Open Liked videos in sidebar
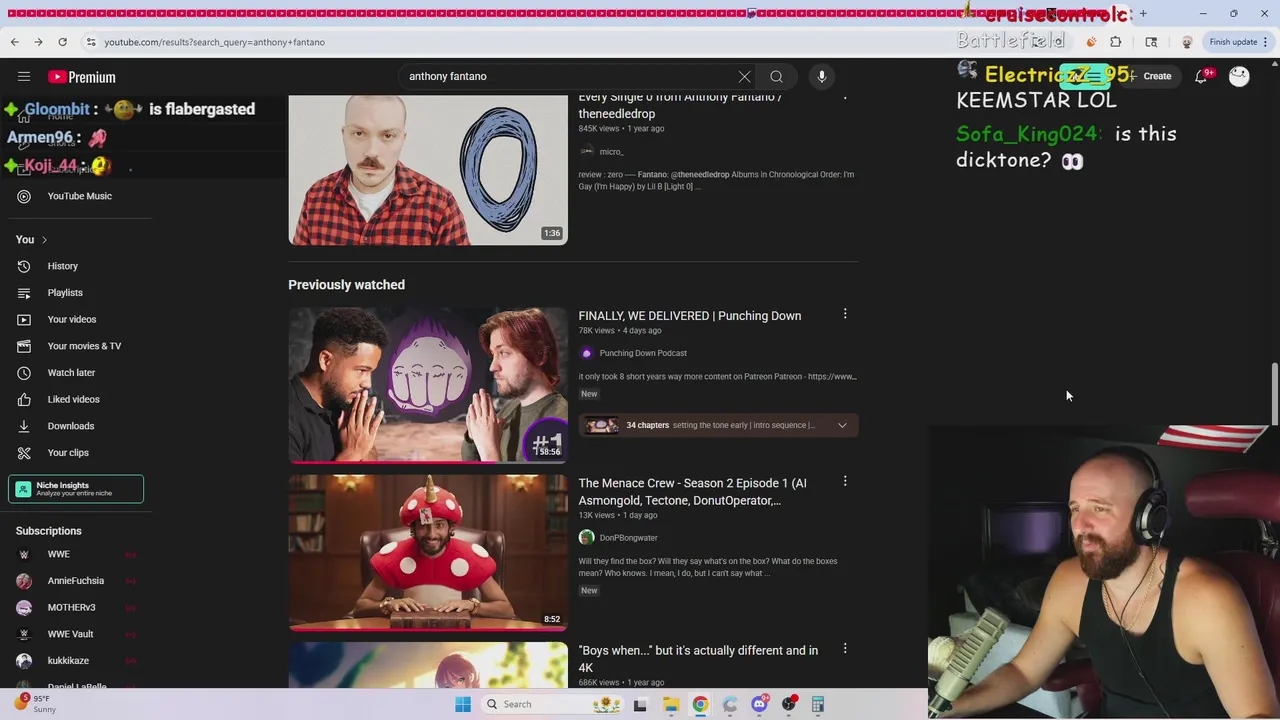1280x720 pixels. tap(73, 399)
